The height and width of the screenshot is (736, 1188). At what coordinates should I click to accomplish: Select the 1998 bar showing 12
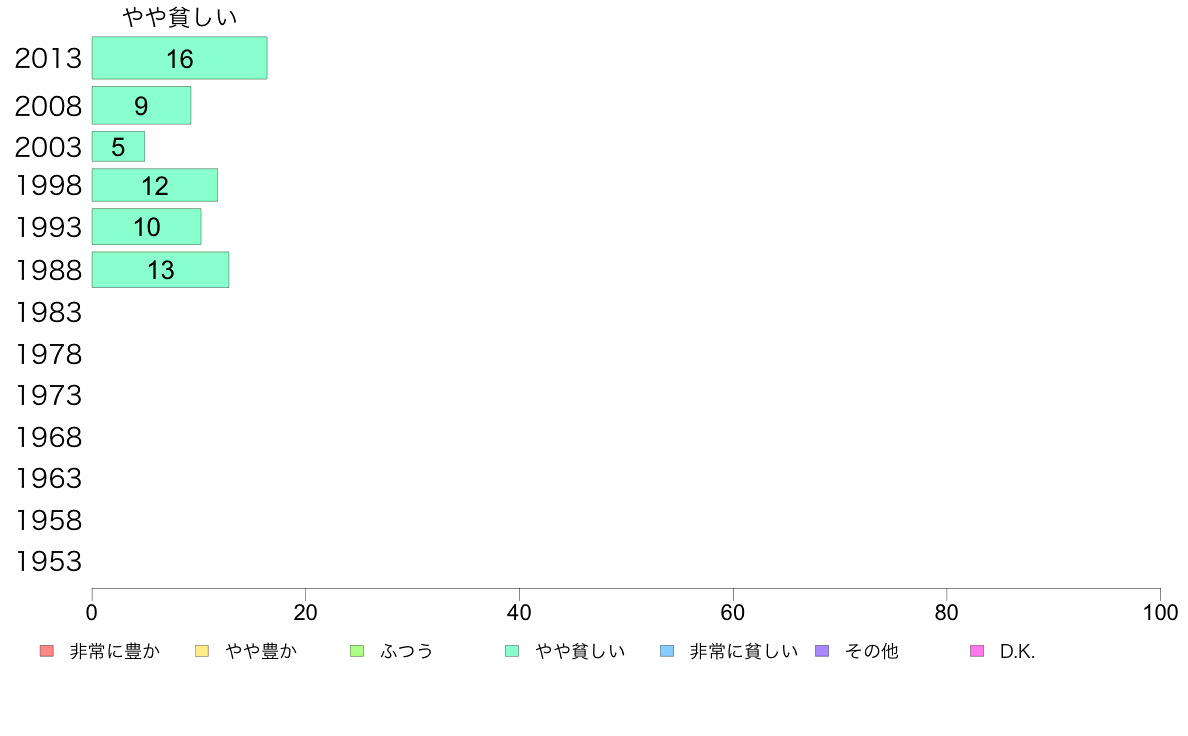tap(155, 185)
